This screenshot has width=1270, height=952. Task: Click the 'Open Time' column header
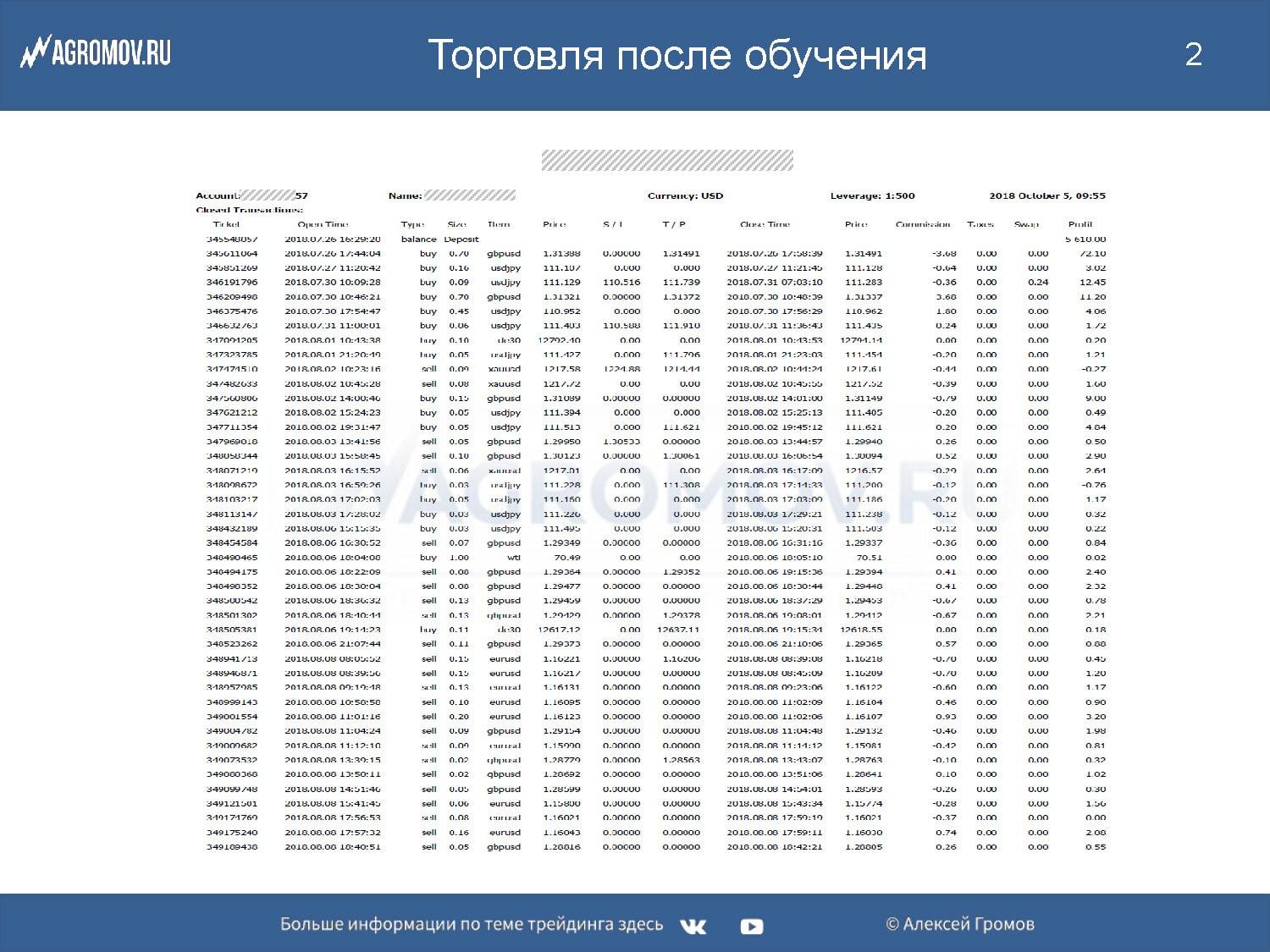click(x=323, y=224)
